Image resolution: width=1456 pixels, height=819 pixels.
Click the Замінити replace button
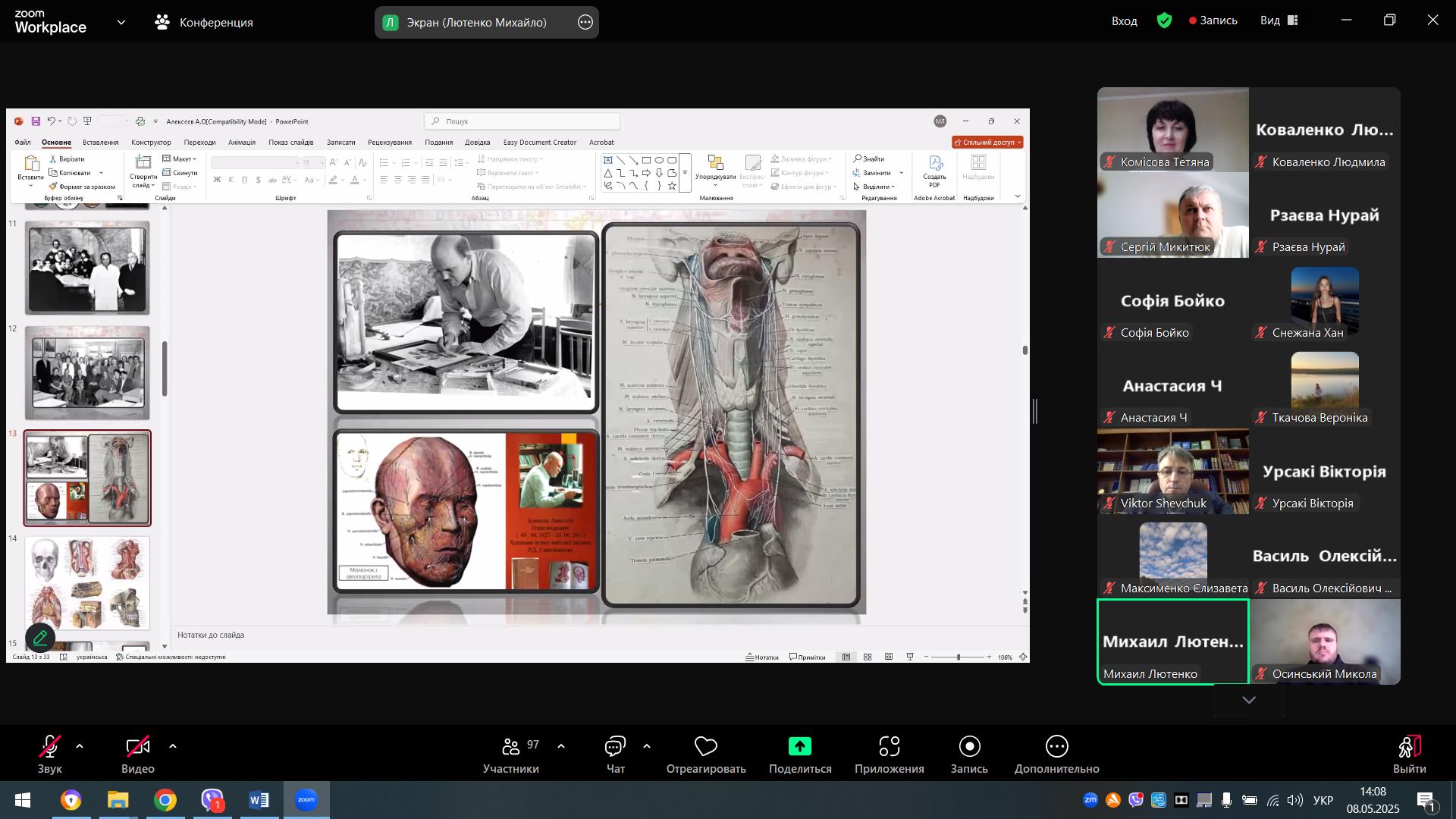[x=873, y=172]
